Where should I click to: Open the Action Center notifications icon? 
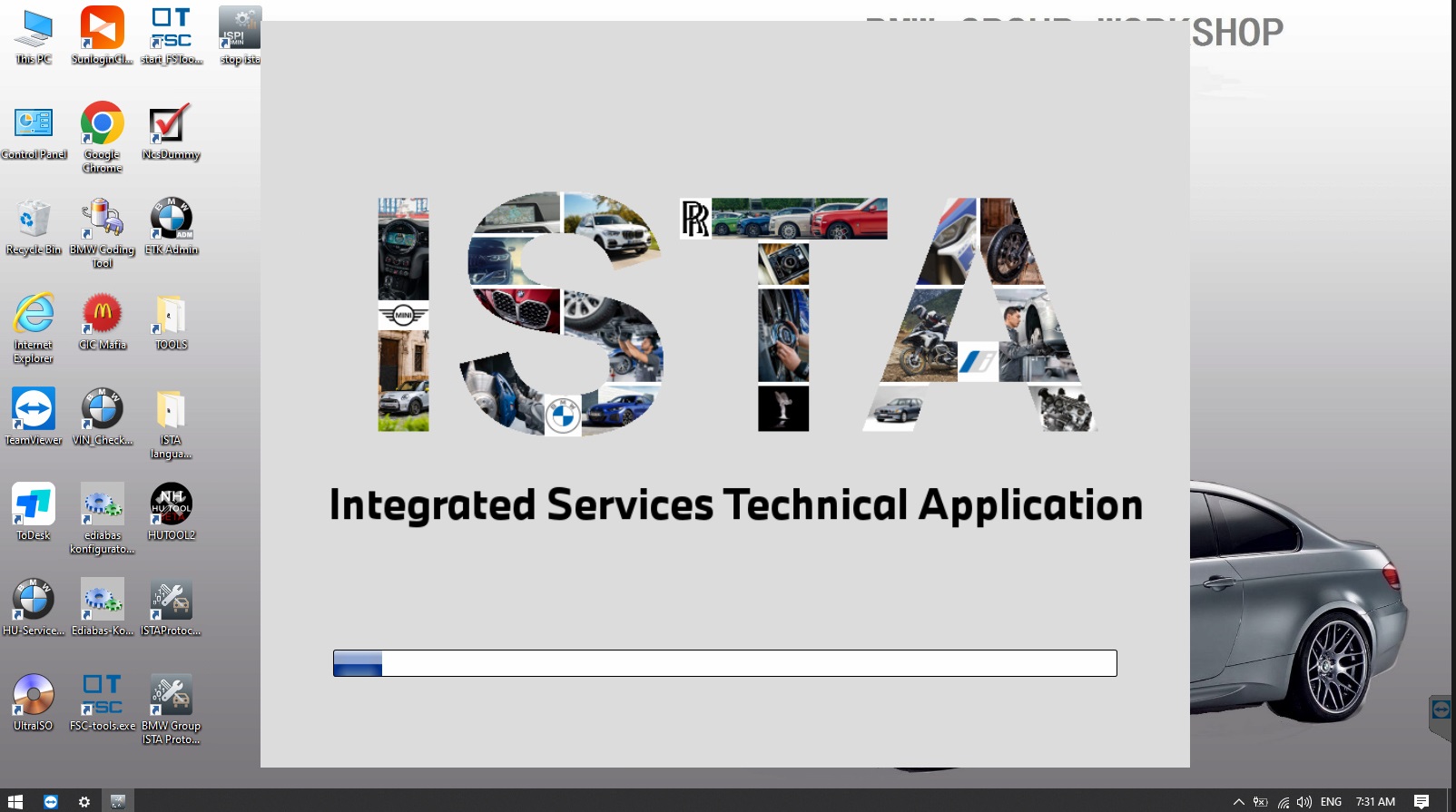[1422, 802]
